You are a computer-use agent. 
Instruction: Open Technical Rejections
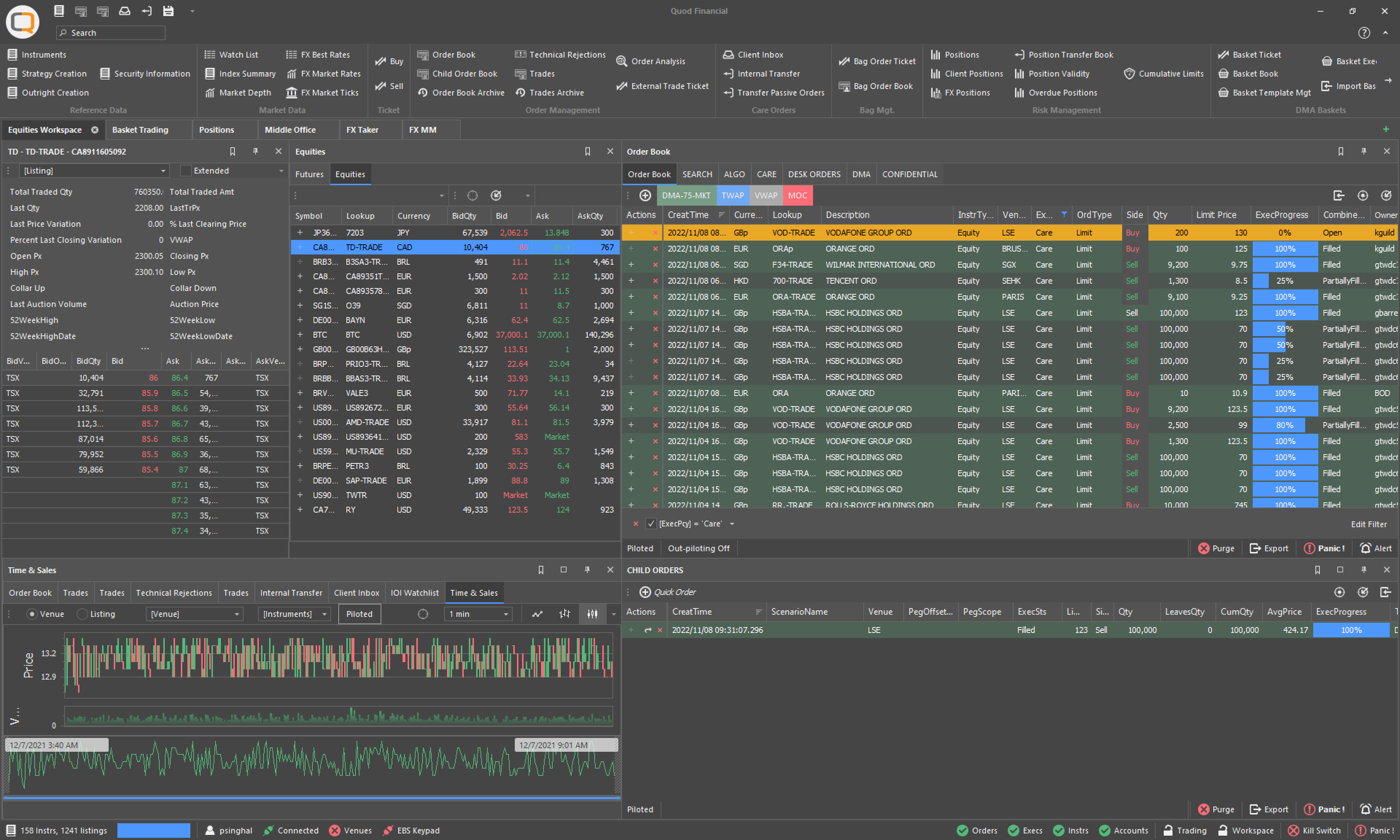pyautogui.click(x=560, y=54)
